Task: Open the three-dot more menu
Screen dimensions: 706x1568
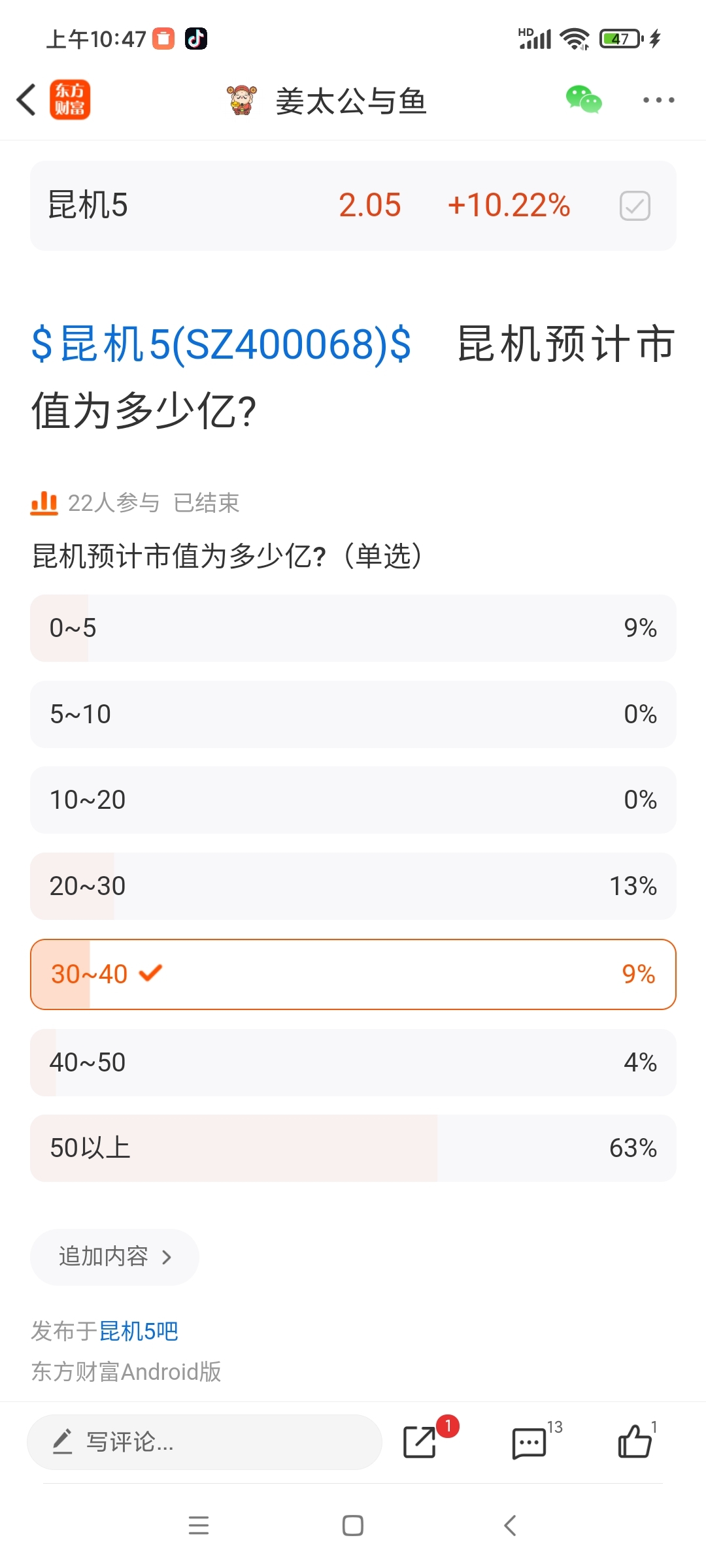Action: coord(658,100)
